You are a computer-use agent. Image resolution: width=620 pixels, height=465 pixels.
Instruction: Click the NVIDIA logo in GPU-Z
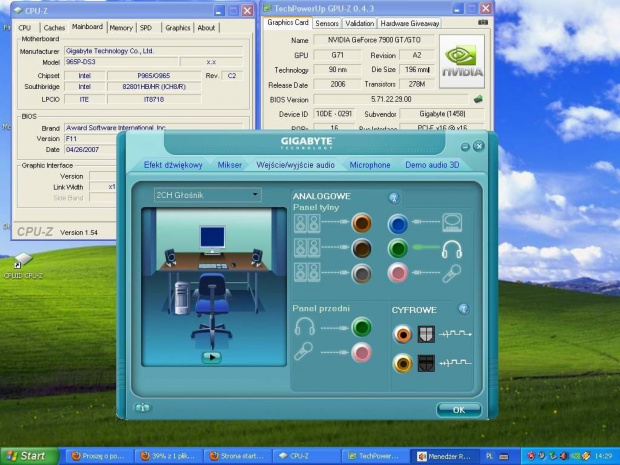(x=462, y=61)
